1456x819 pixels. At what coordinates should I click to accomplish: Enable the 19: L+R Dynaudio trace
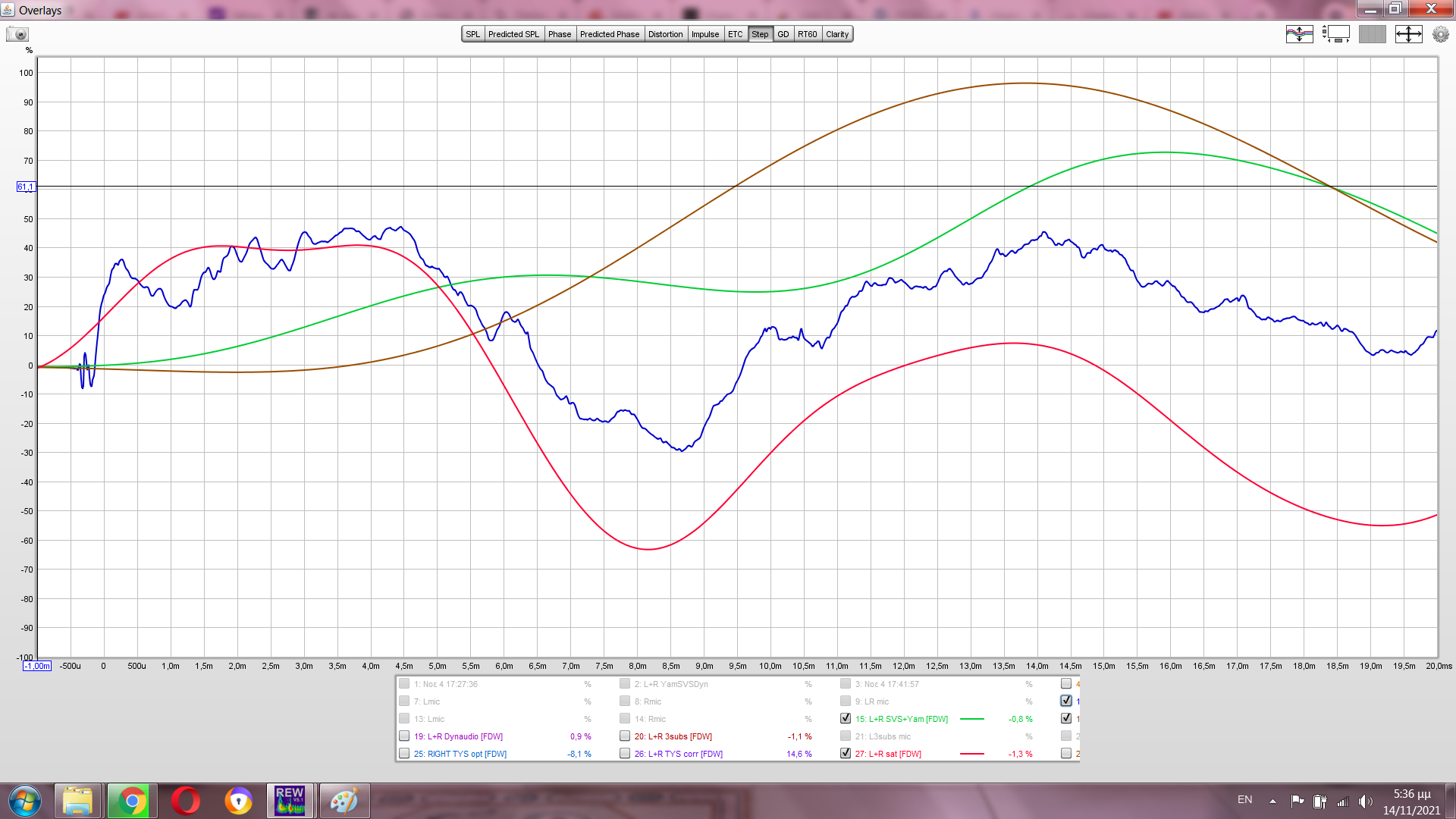404,736
